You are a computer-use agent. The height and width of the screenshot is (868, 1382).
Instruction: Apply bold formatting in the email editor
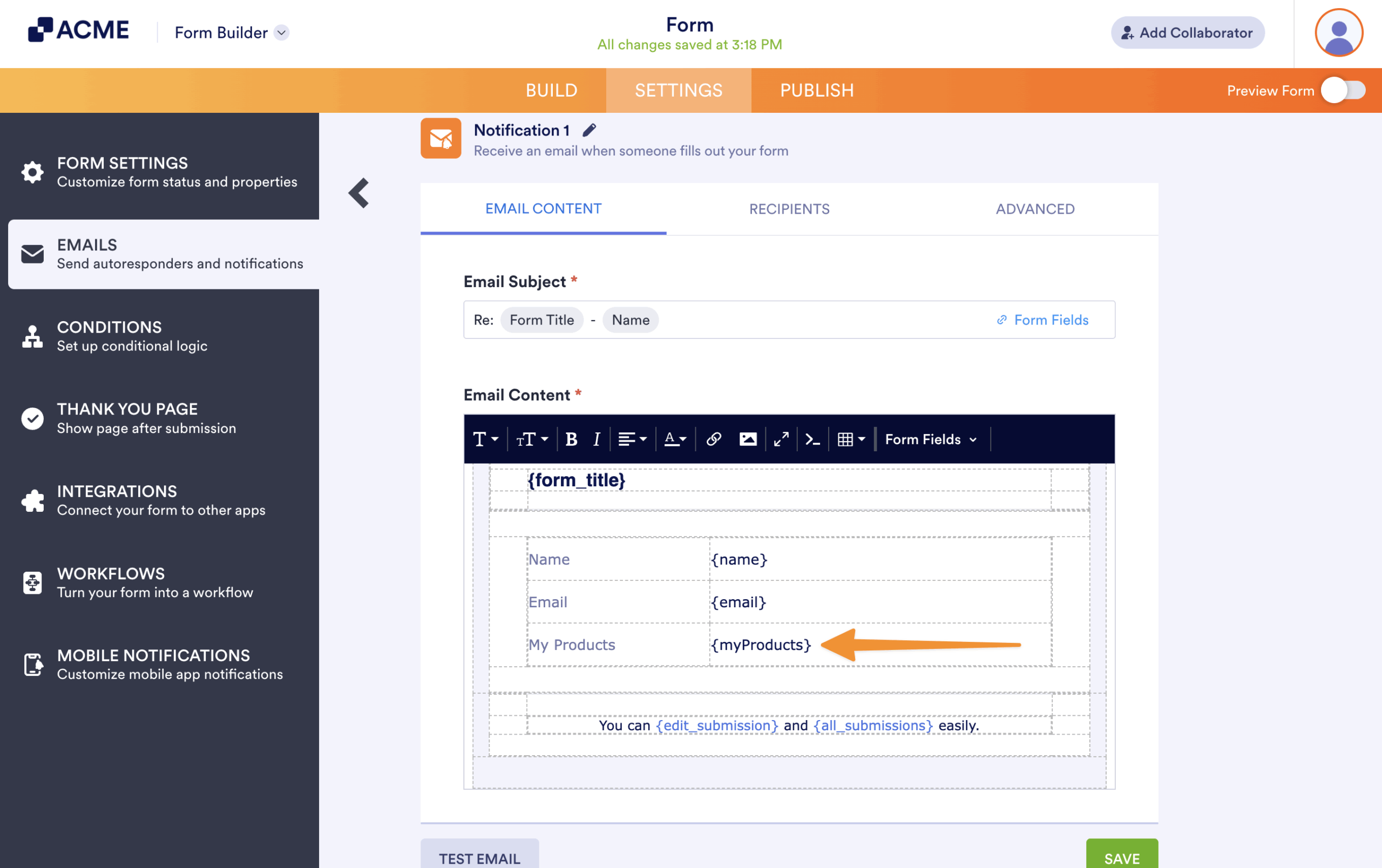(x=572, y=439)
